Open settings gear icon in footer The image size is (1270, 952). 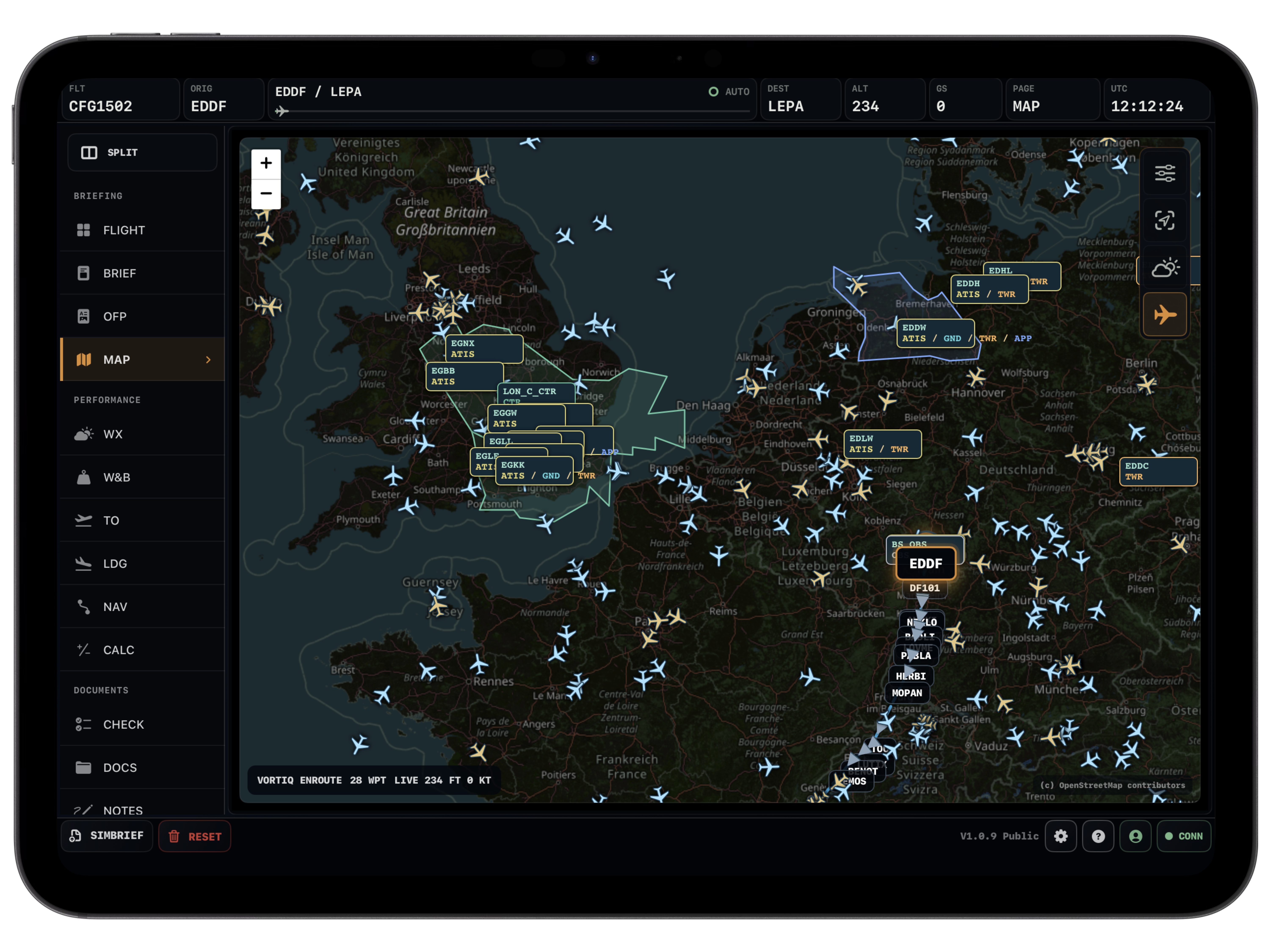click(x=1060, y=836)
